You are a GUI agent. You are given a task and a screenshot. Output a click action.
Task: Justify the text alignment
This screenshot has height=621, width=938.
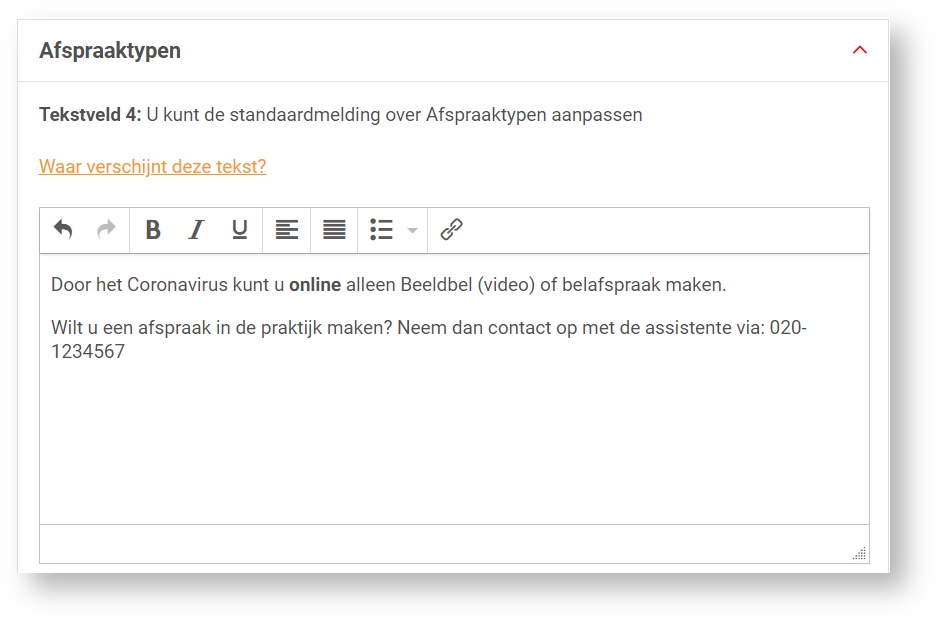334,230
